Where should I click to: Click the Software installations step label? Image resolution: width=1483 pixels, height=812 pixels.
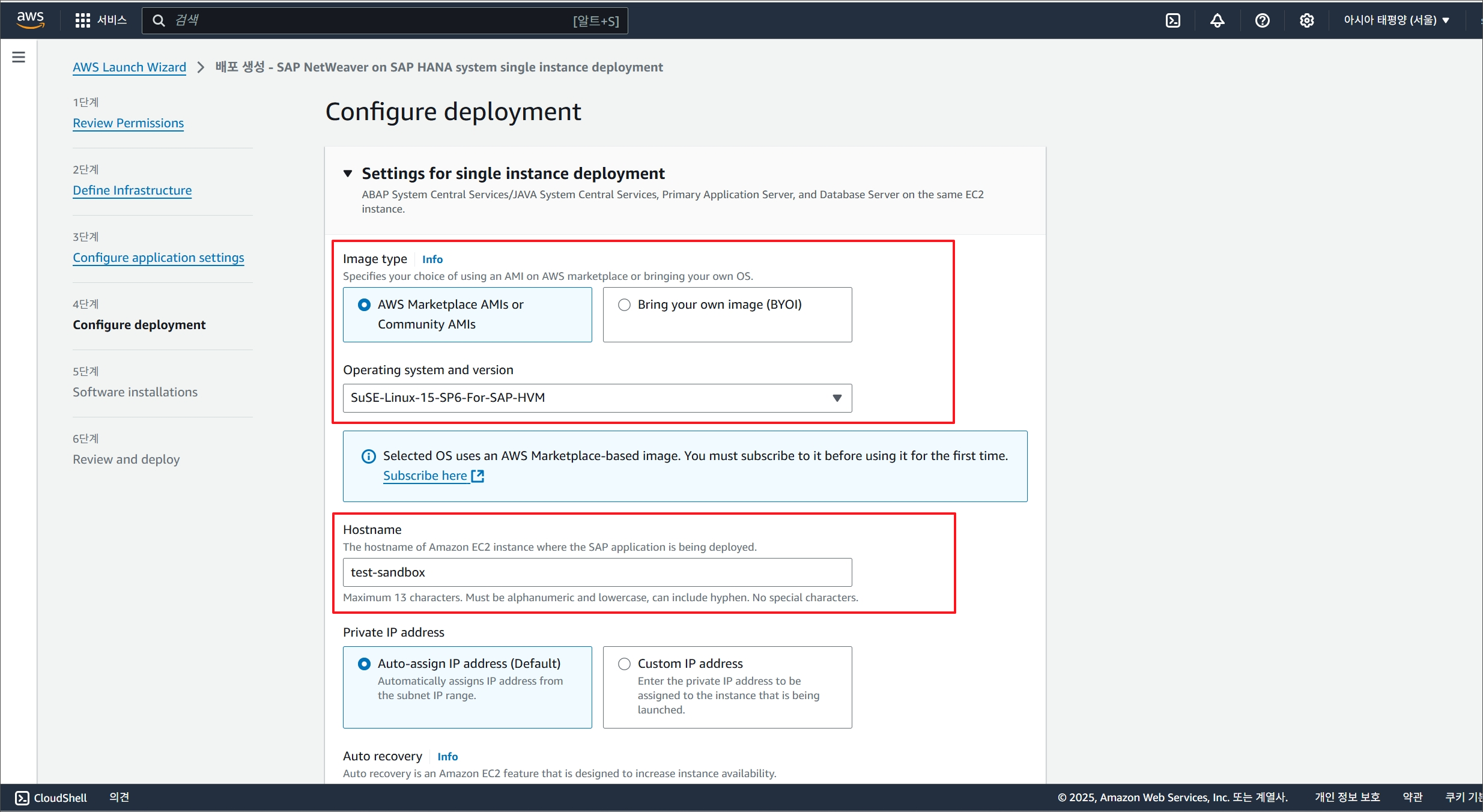(x=135, y=392)
